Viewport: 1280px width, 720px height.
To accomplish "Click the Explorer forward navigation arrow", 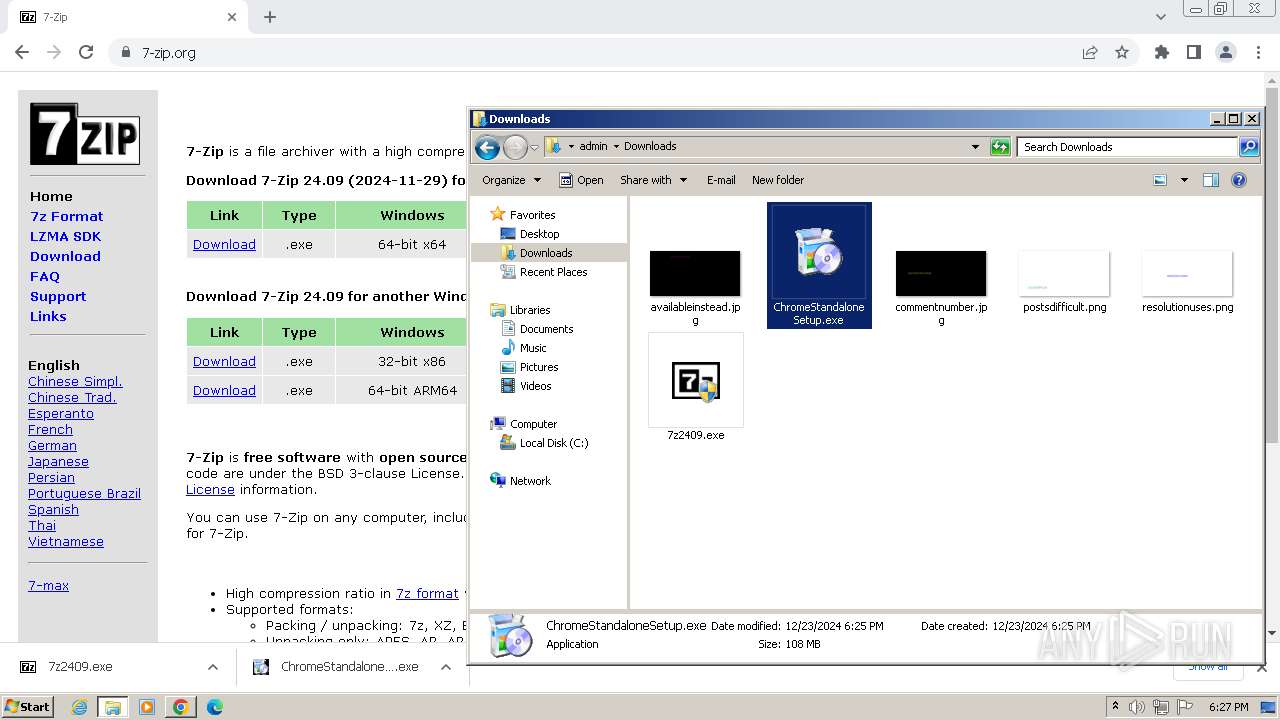I will (x=515, y=148).
